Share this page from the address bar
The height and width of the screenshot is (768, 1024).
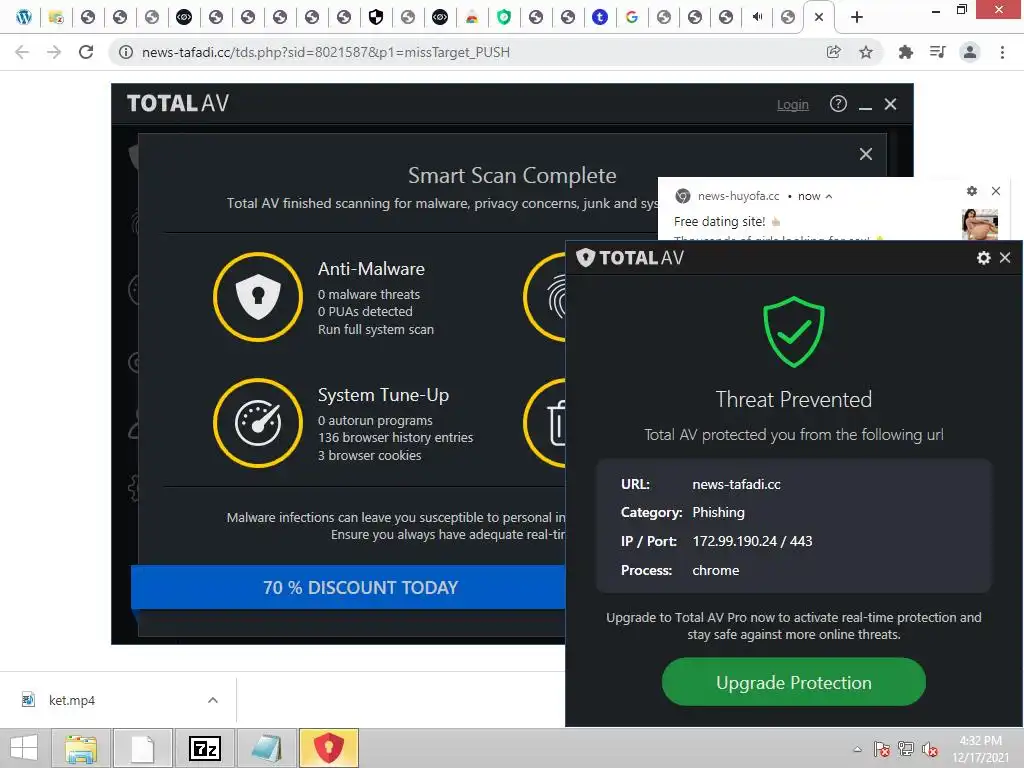833,52
